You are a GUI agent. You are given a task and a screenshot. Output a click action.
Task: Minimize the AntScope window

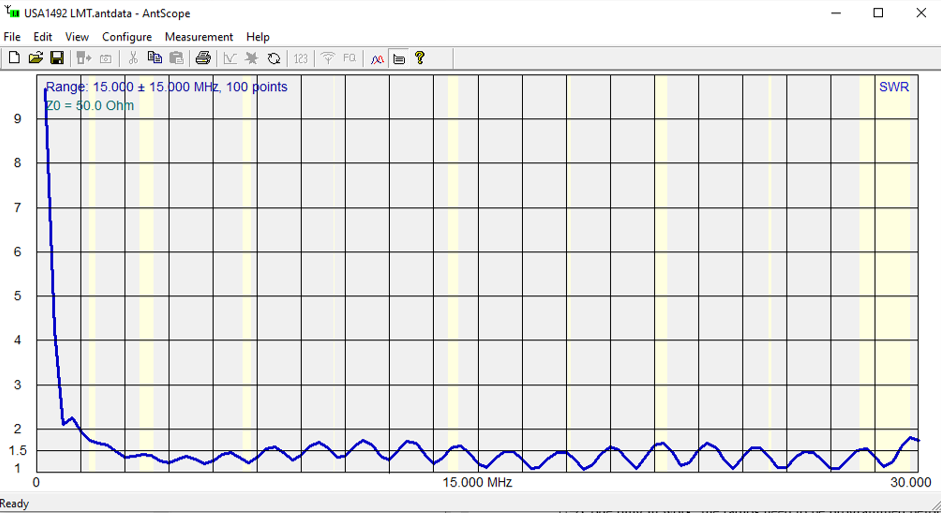(x=836, y=13)
